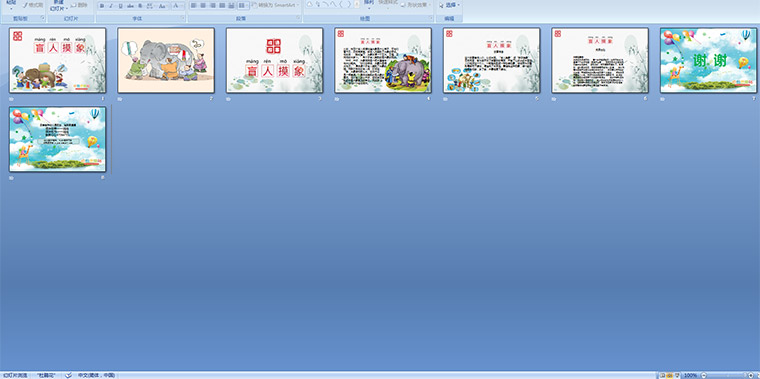Toggle Underline formatting in ribbon
Image resolution: width=760 pixels, height=379 pixels.
point(120,6)
